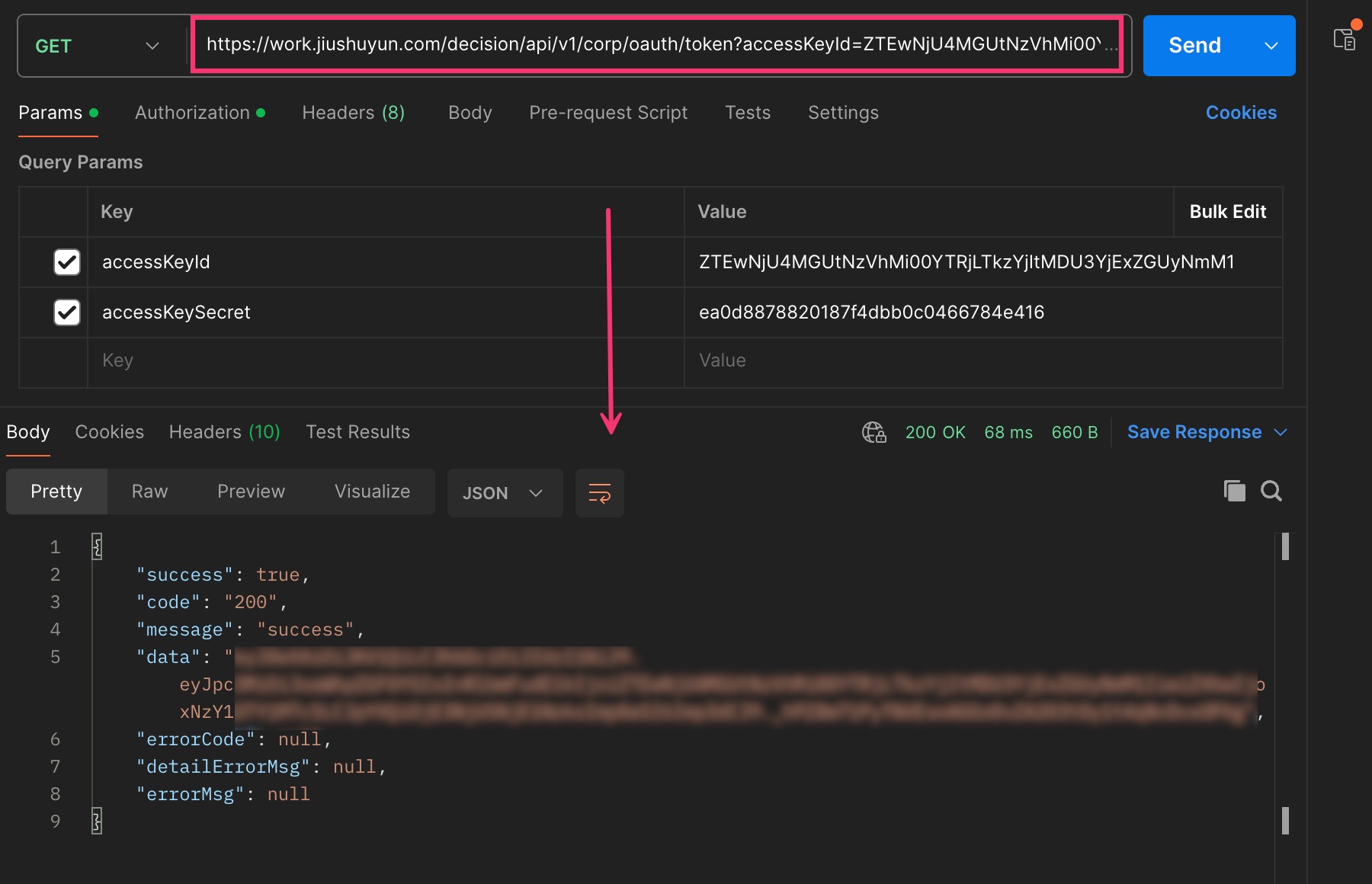Open the response Cookies tab
This screenshot has width=1372, height=884.
click(x=110, y=432)
